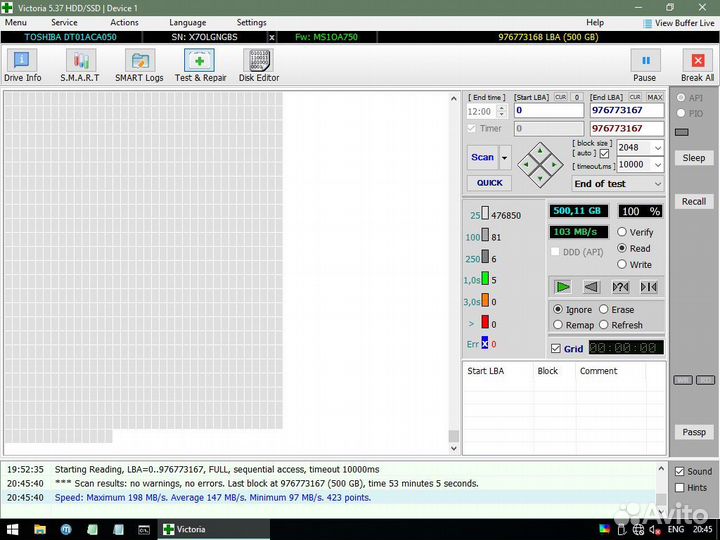Open SMART Logs from the toolbar

(x=139, y=66)
